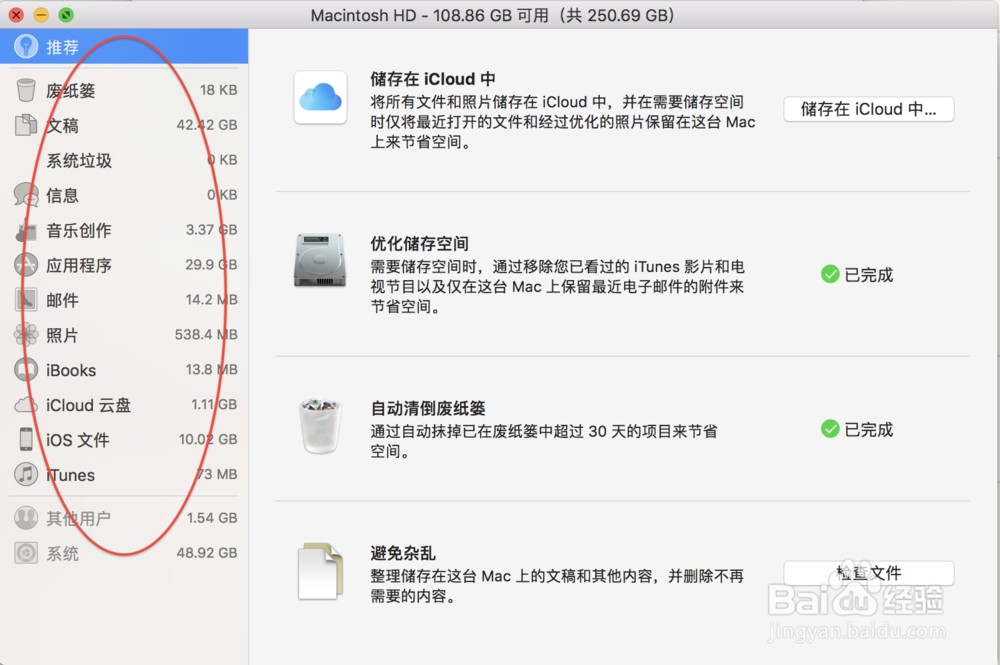Click the 文稿 documents icon

pos(26,125)
